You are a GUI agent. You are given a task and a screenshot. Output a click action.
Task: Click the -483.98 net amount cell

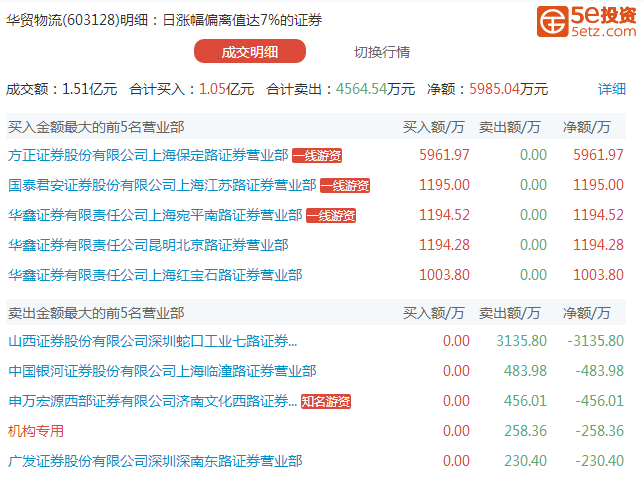point(600,371)
